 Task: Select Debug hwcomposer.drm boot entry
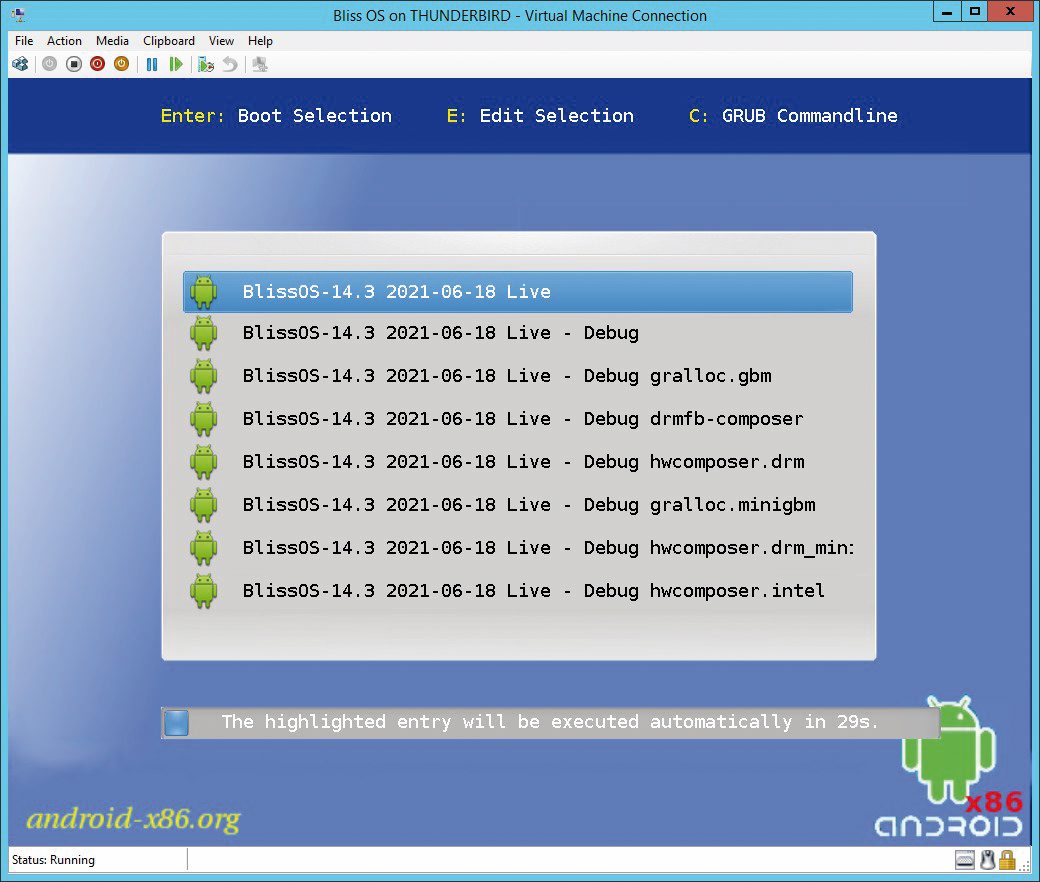pyautogui.click(x=518, y=462)
